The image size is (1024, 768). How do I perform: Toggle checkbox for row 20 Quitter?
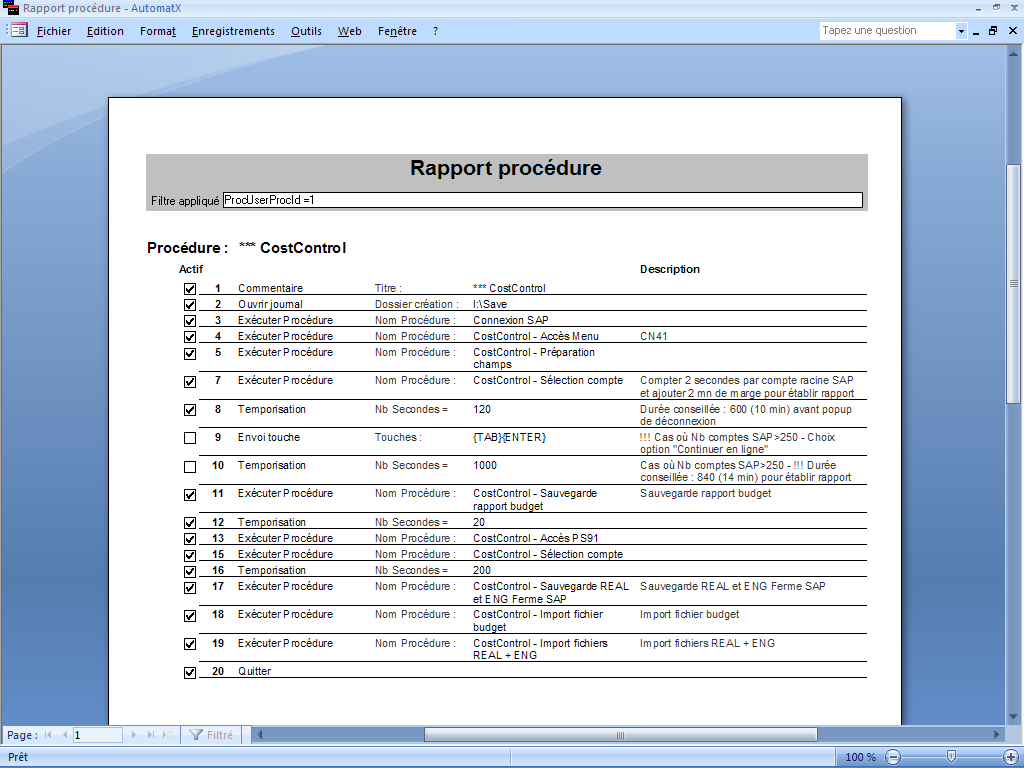click(x=190, y=673)
